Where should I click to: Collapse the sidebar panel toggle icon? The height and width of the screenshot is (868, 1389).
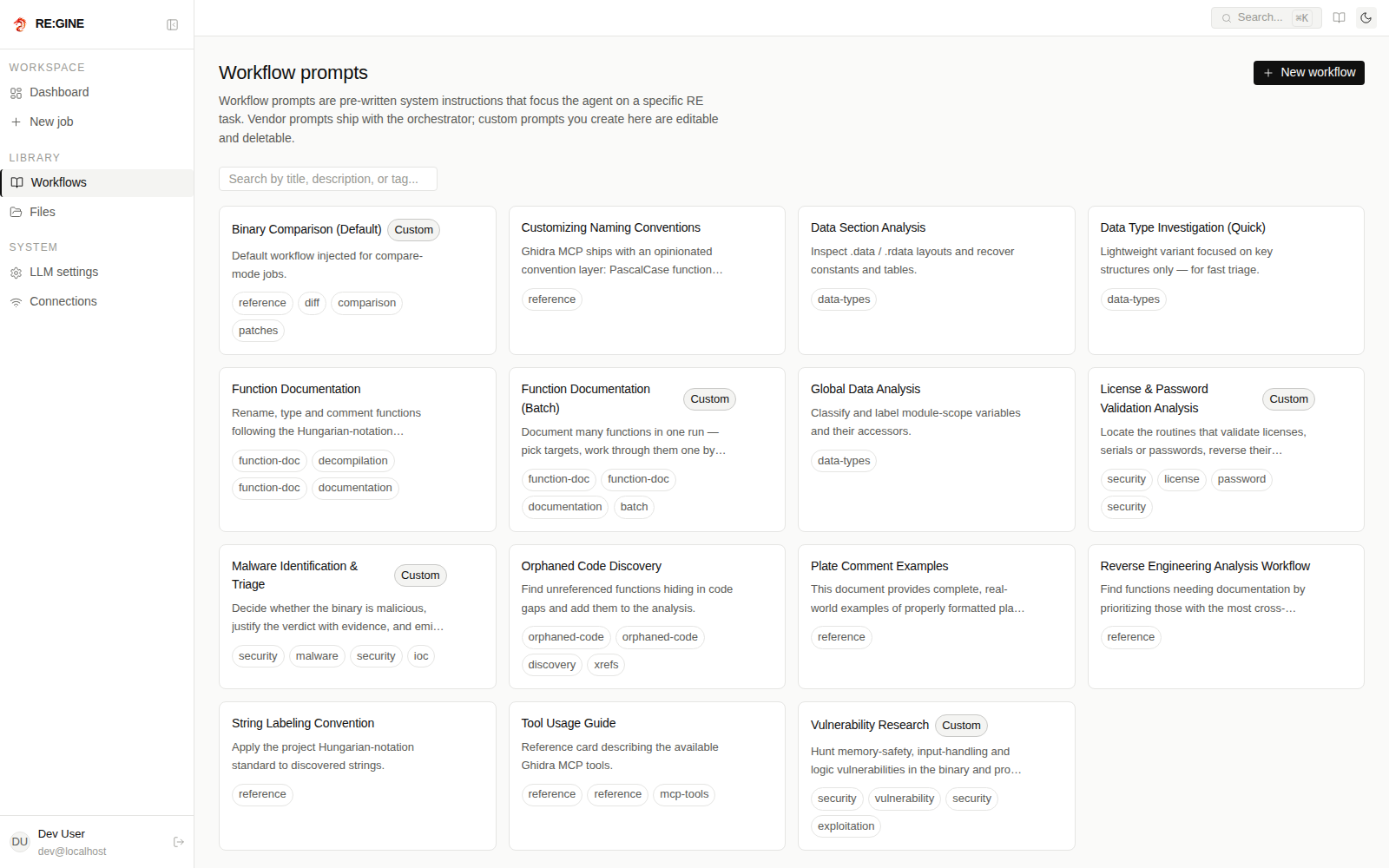click(173, 24)
